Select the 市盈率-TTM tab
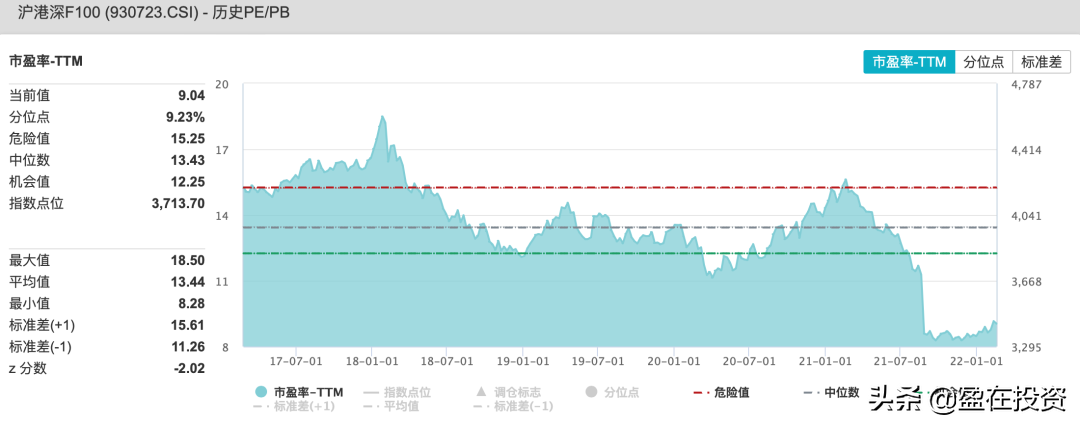The image size is (1080, 426). pyautogui.click(x=909, y=61)
